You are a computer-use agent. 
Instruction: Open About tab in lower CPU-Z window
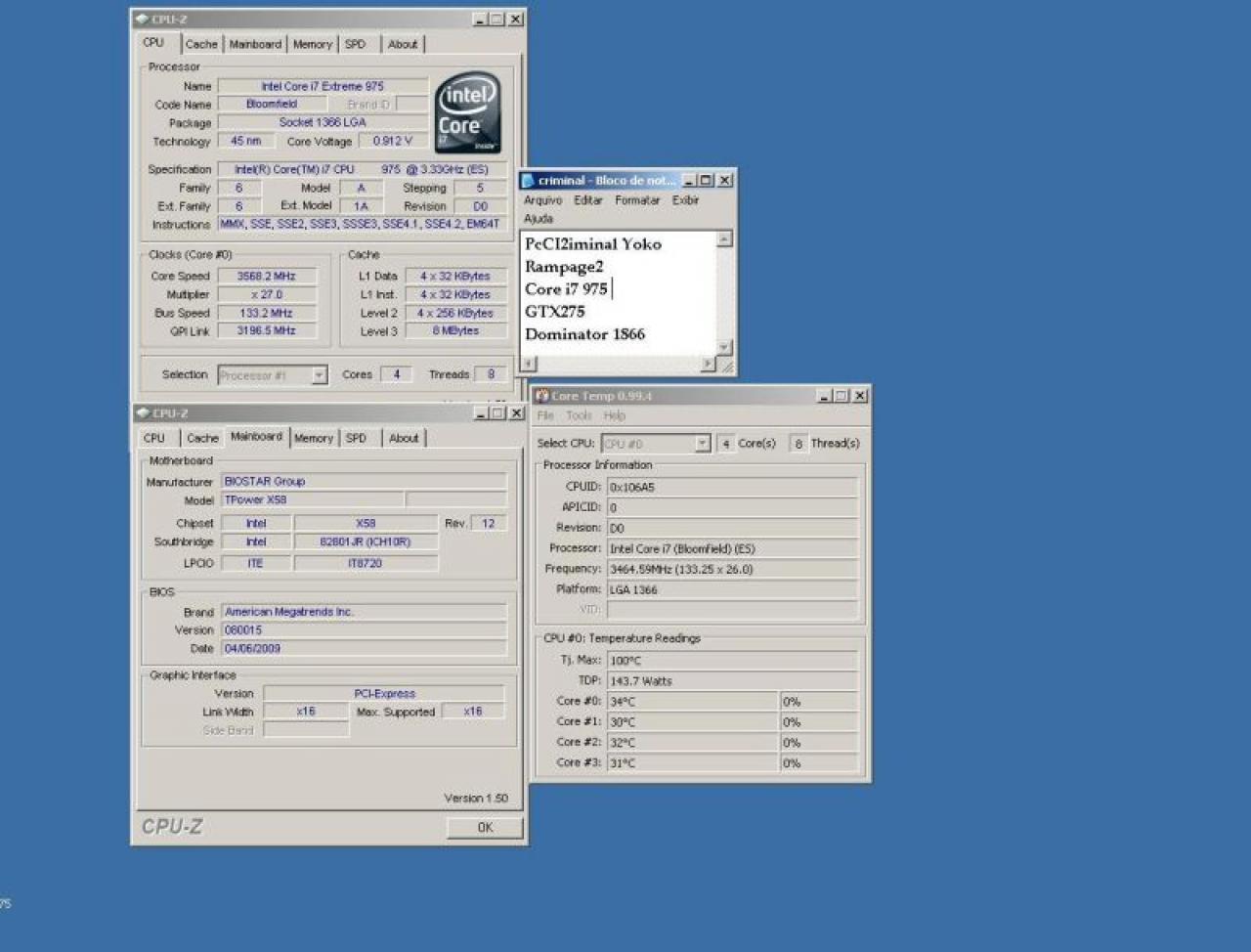(x=403, y=438)
